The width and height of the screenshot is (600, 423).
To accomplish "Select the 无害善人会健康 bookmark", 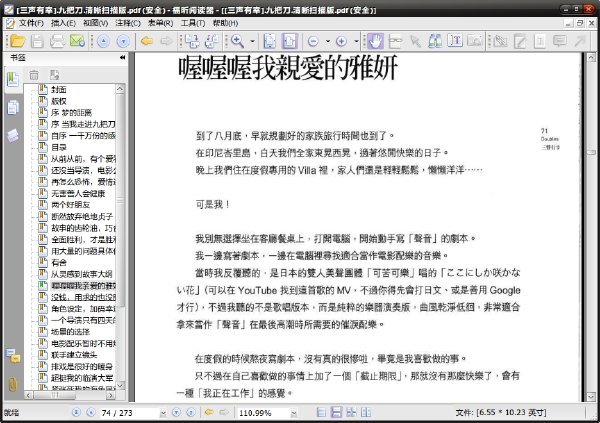I will (78, 193).
